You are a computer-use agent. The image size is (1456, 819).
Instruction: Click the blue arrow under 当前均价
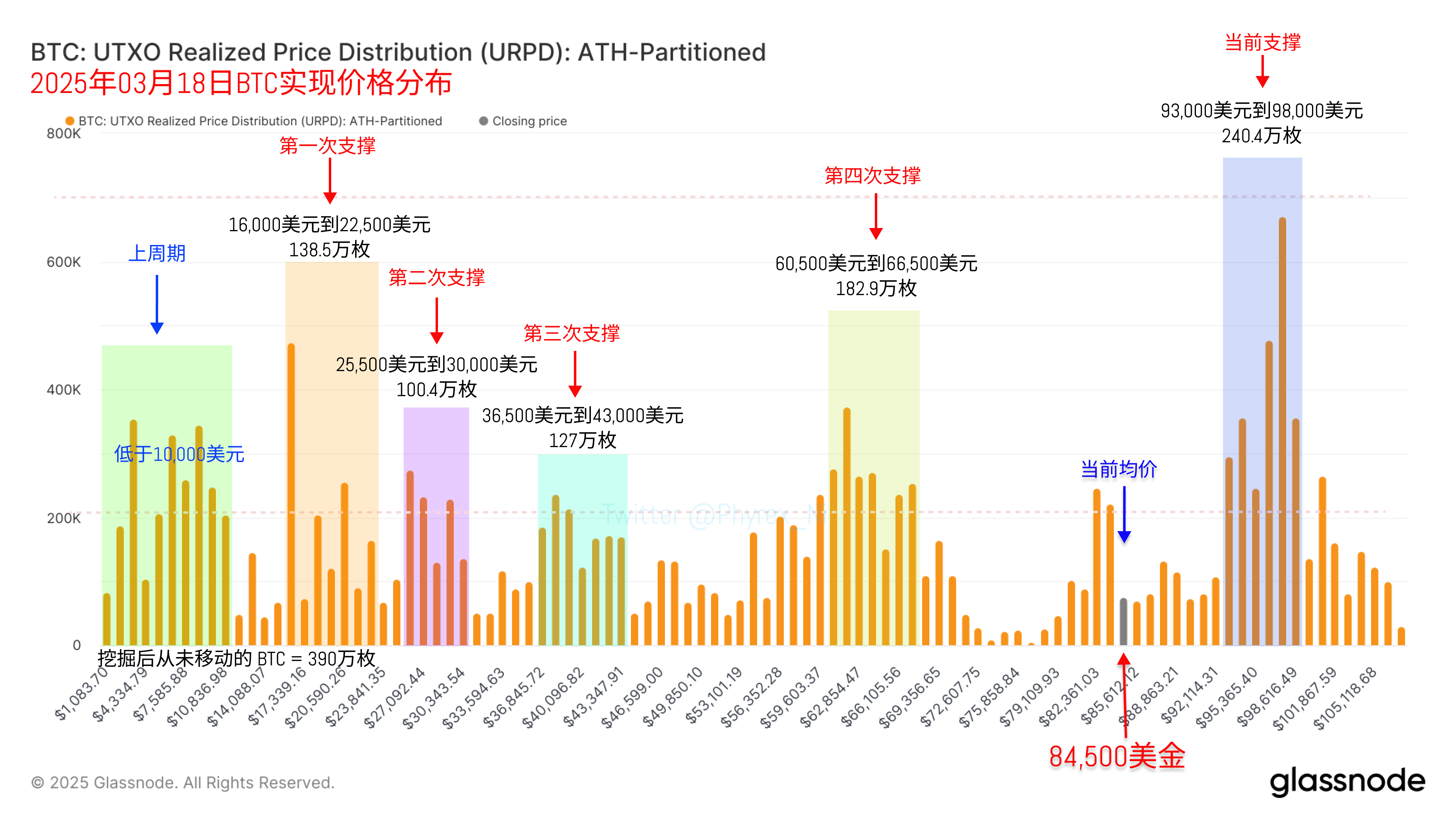(1124, 515)
